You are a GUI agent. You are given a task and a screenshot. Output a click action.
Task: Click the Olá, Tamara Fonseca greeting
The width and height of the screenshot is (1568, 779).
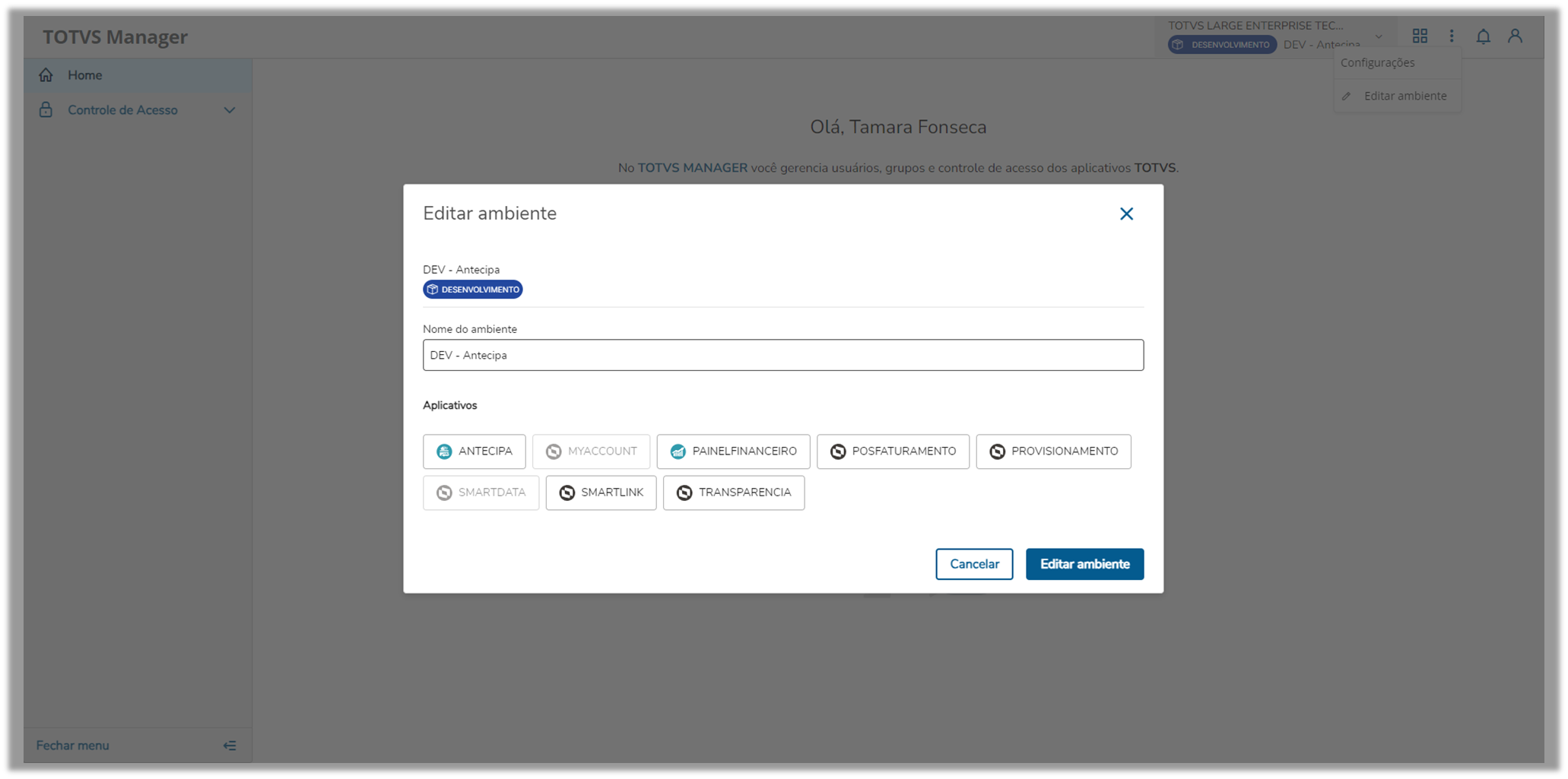pyautogui.click(x=898, y=127)
